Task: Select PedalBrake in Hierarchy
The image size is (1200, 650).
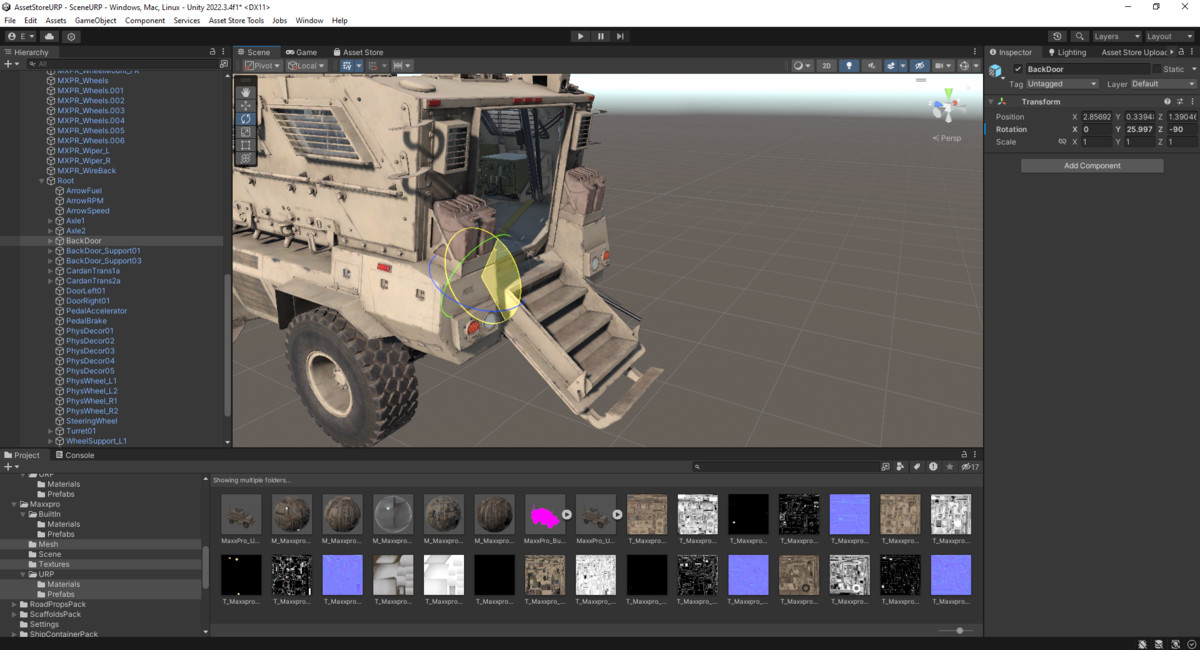Action: (84, 321)
